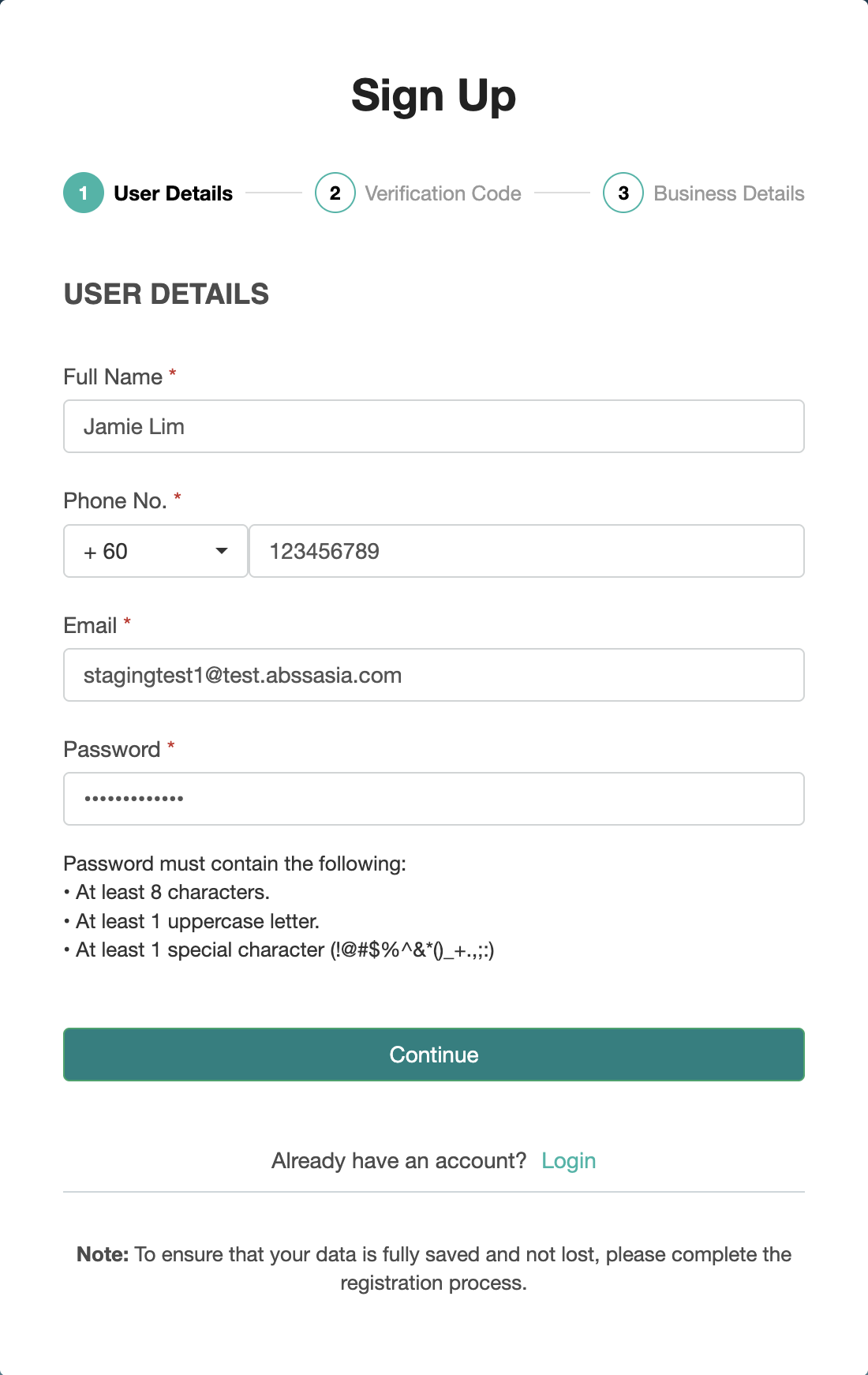Click the Full Name label
Viewport: 868px width, 1375px height.
pos(113,377)
